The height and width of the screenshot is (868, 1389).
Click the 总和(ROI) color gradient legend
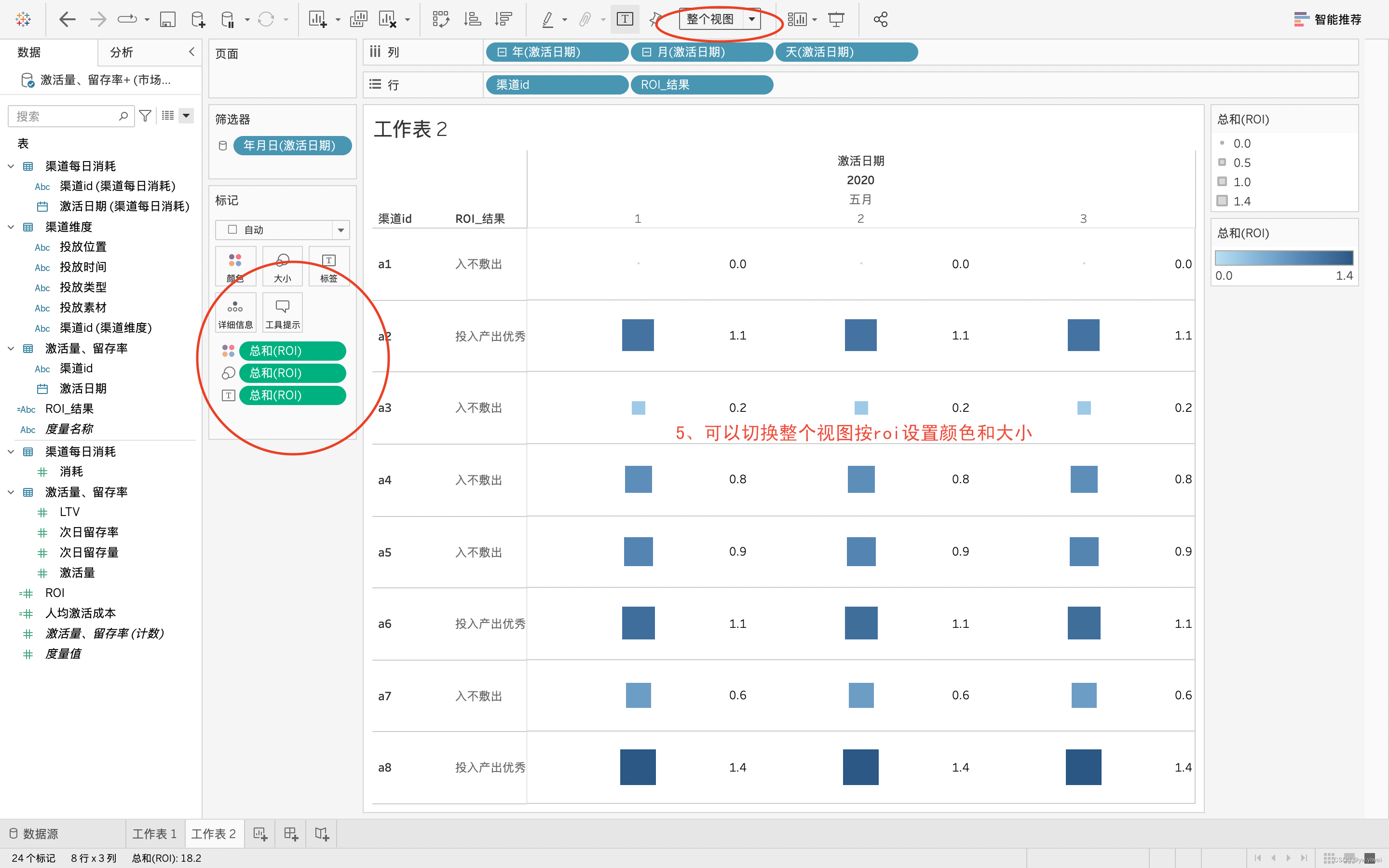pos(1283,258)
